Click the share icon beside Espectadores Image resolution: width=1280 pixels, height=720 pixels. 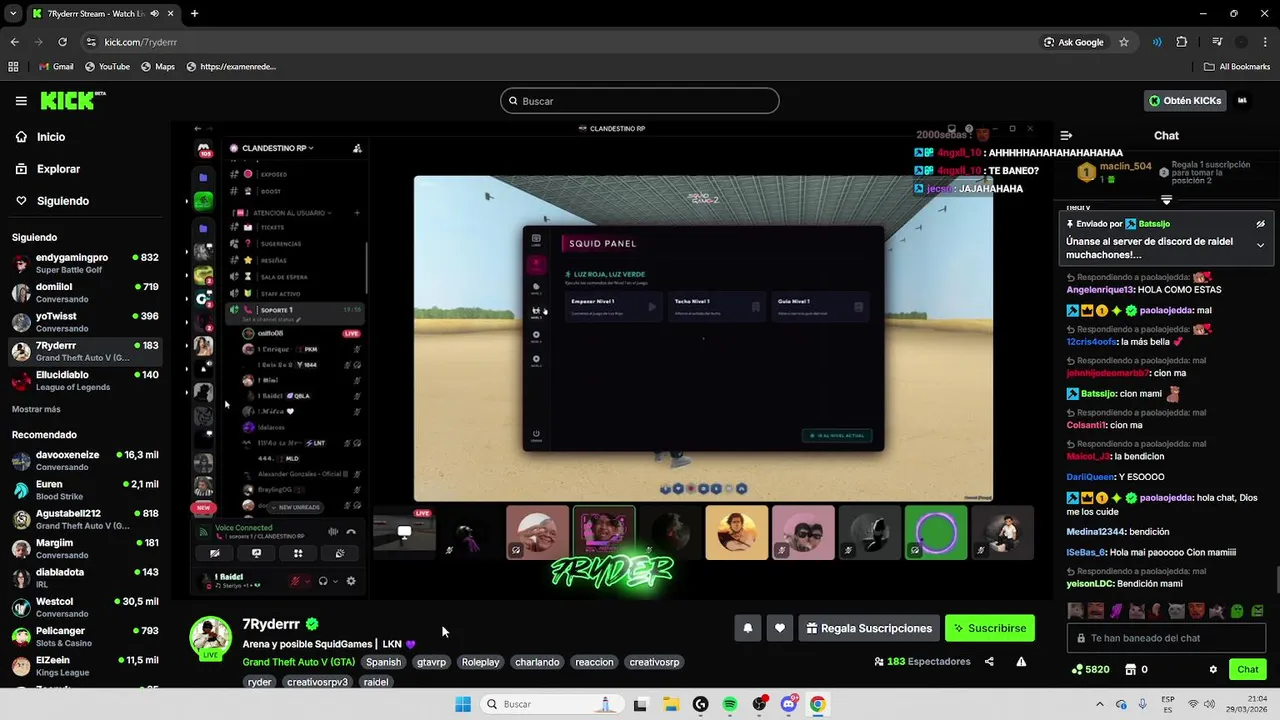click(x=989, y=661)
